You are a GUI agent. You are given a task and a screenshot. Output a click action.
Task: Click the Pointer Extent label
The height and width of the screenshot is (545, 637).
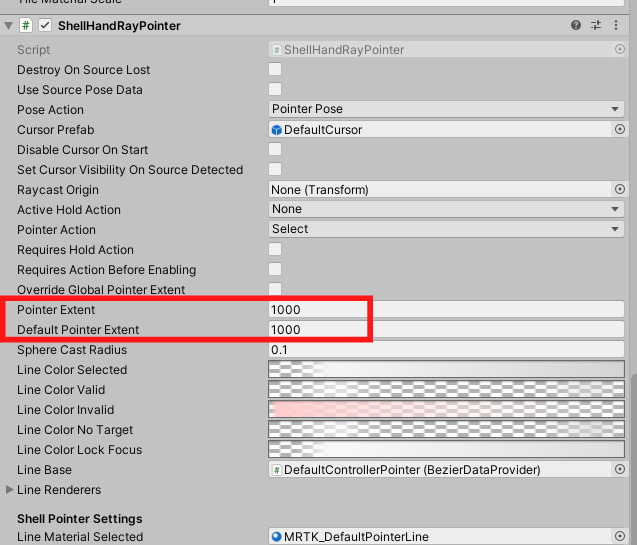tap(56, 309)
